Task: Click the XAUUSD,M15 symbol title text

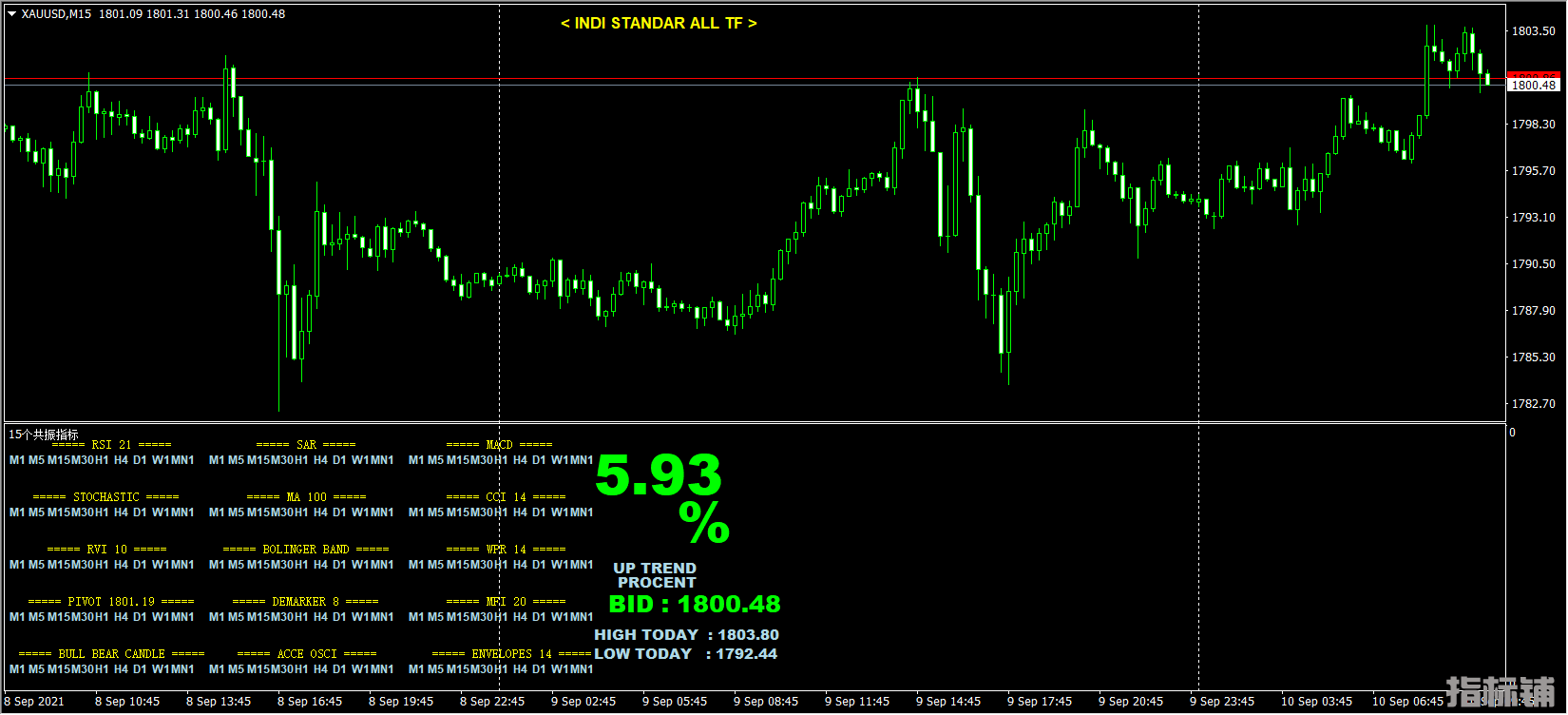Action: click(x=56, y=14)
